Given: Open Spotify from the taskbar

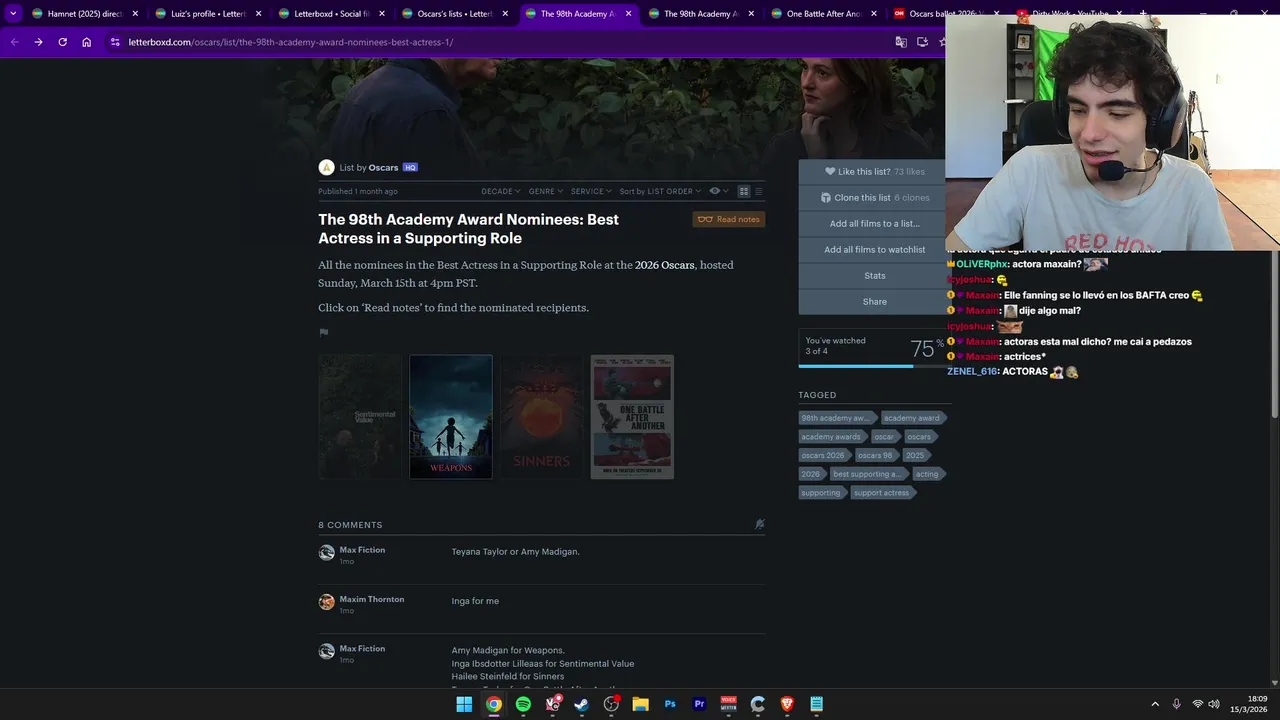Looking at the screenshot, I should 523,704.
